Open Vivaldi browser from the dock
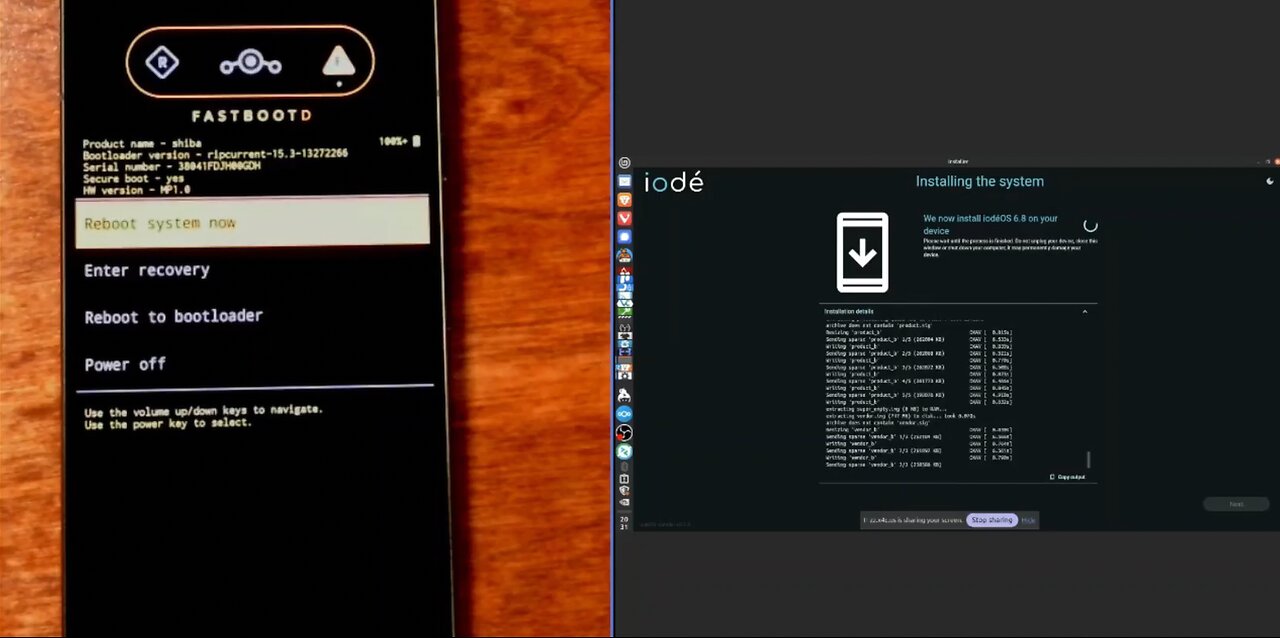The image size is (1280, 638). tap(624, 218)
